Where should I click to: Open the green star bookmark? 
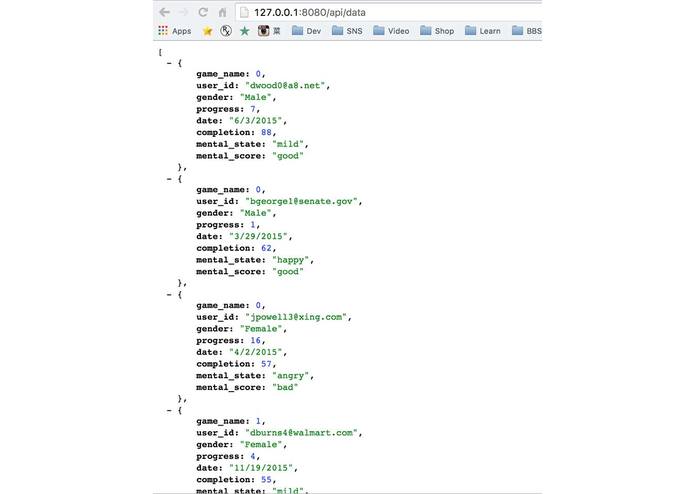[x=245, y=31]
